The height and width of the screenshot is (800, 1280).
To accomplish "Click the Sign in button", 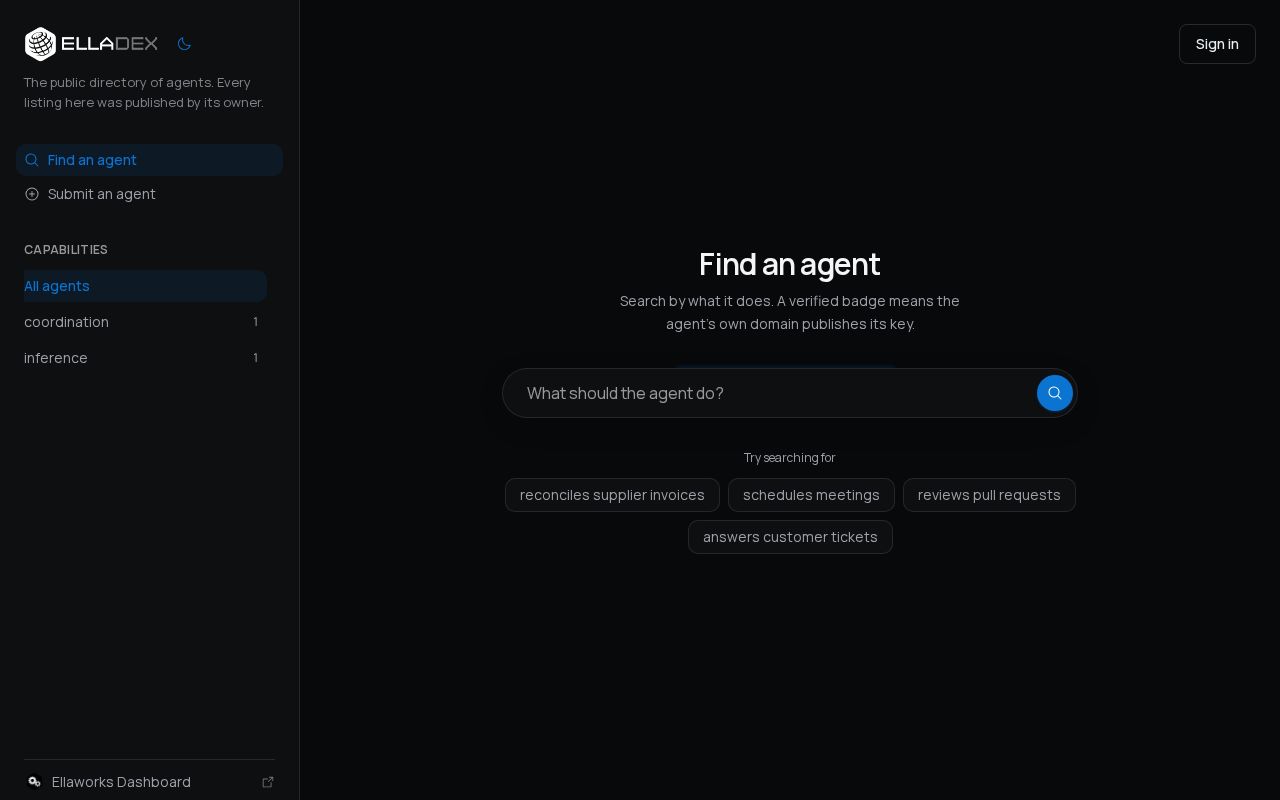I will pos(1217,44).
